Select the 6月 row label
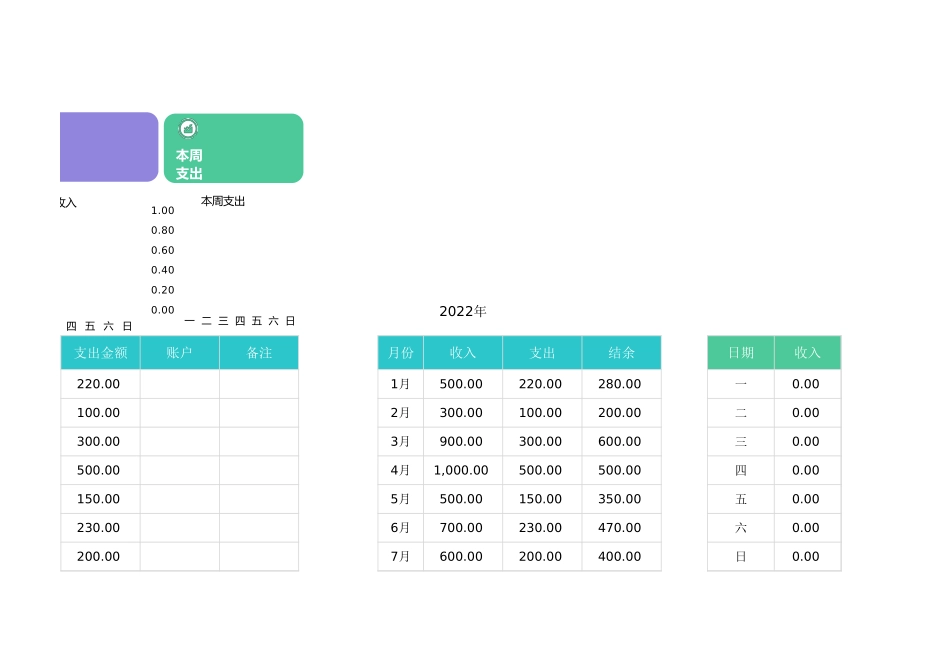This screenshot has height=672, width=950. coord(400,528)
